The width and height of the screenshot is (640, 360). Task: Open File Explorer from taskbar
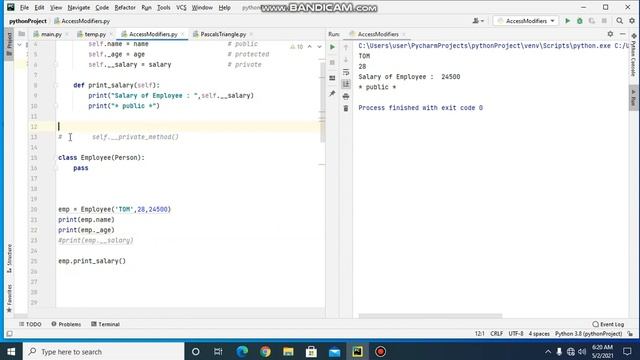pyautogui.click(x=288, y=351)
